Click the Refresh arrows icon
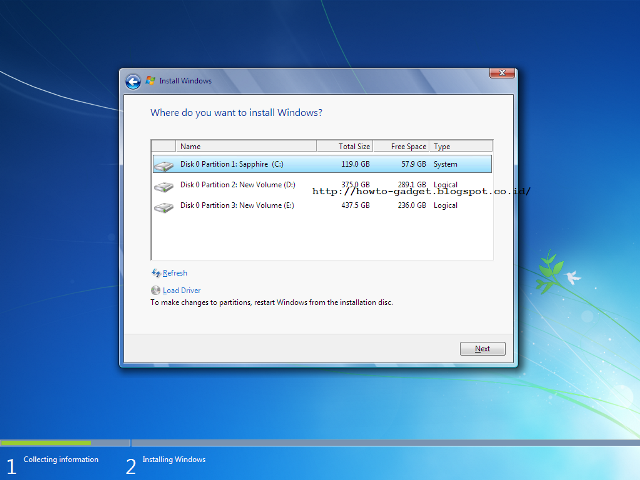The image size is (640, 480). pyautogui.click(x=156, y=273)
